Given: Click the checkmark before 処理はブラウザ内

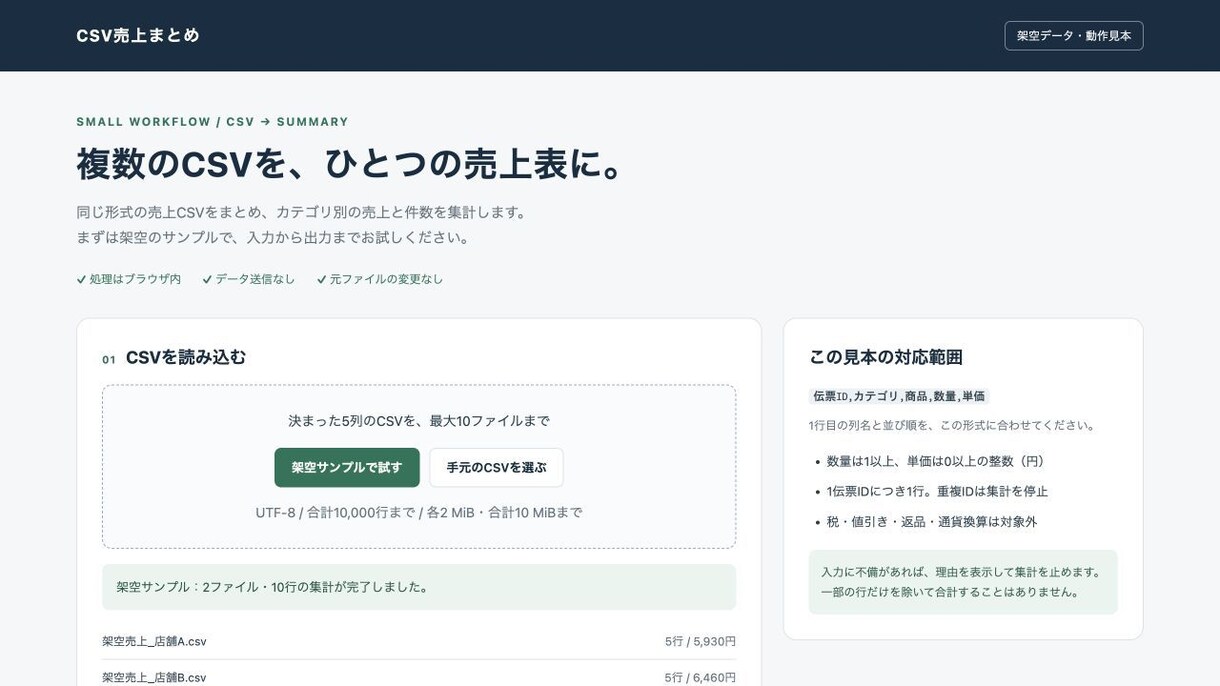Looking at the screenshot, I should click(81, 279).
